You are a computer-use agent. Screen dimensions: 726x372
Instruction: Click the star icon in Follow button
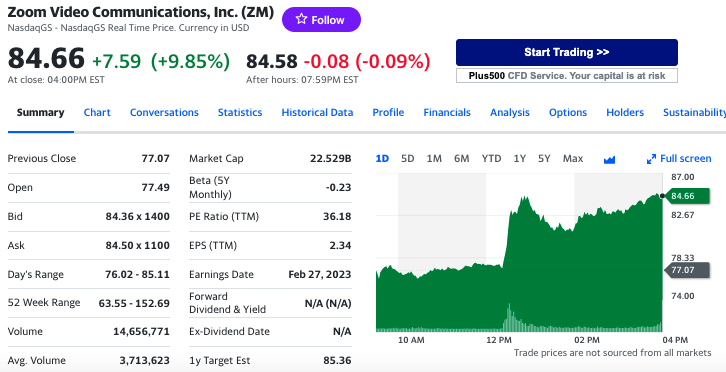[301, 19]
